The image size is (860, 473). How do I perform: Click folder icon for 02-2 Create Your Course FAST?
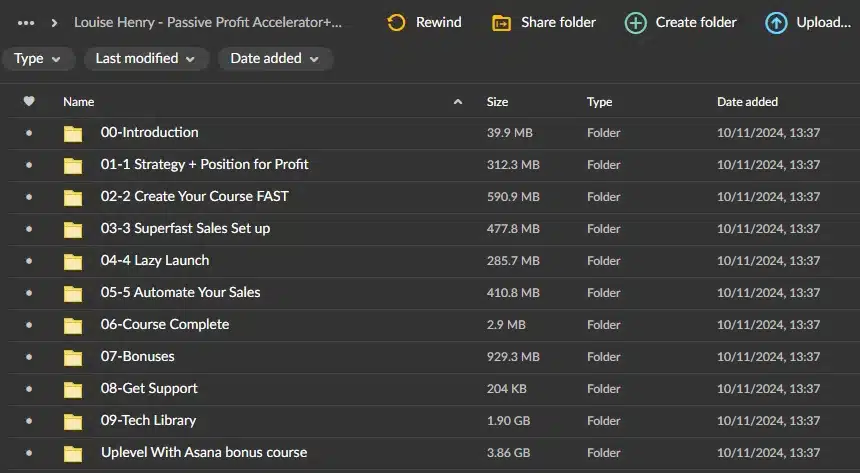[x=73, y=197]
